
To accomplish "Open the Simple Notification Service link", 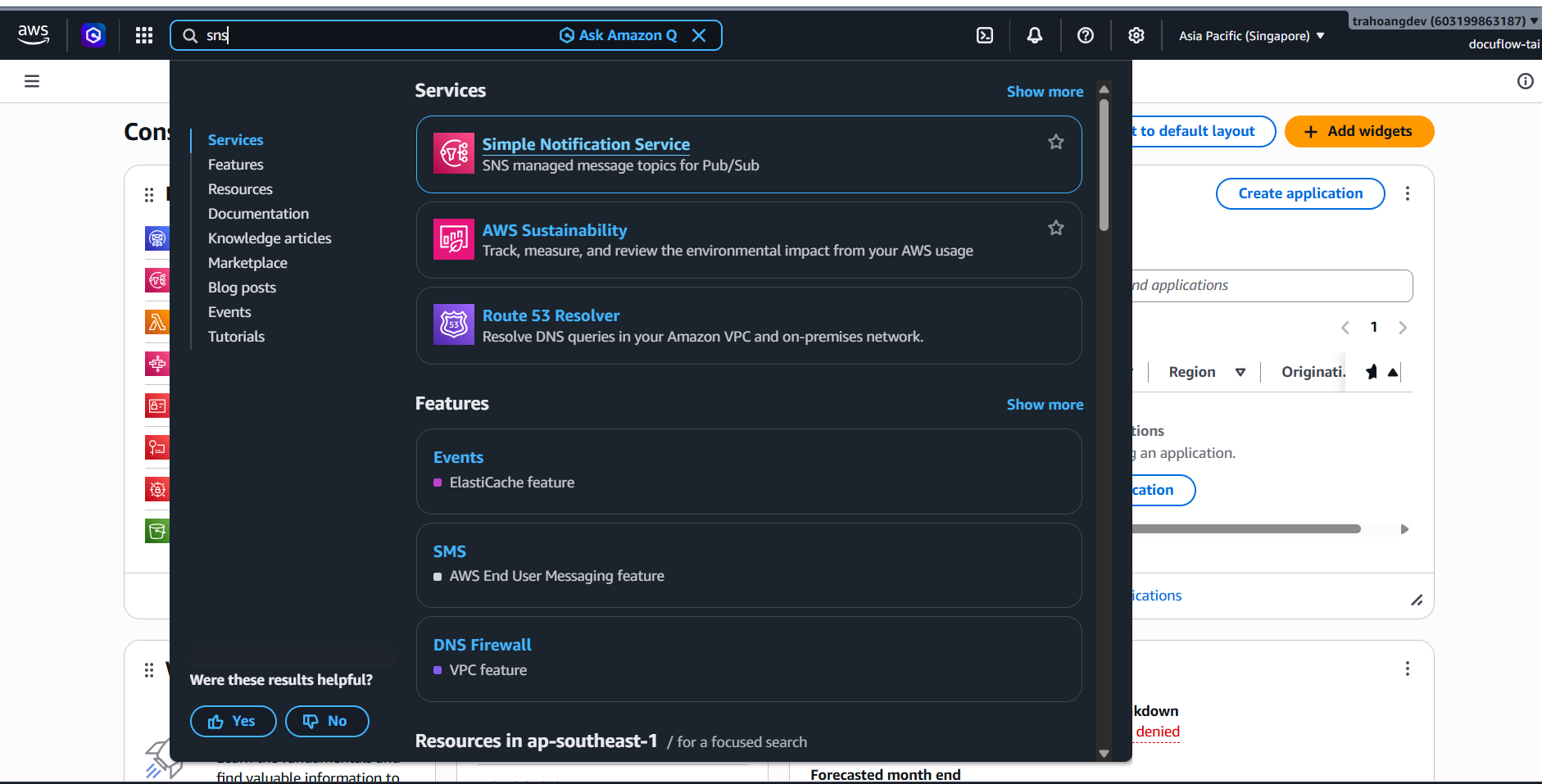I will 586,144.
